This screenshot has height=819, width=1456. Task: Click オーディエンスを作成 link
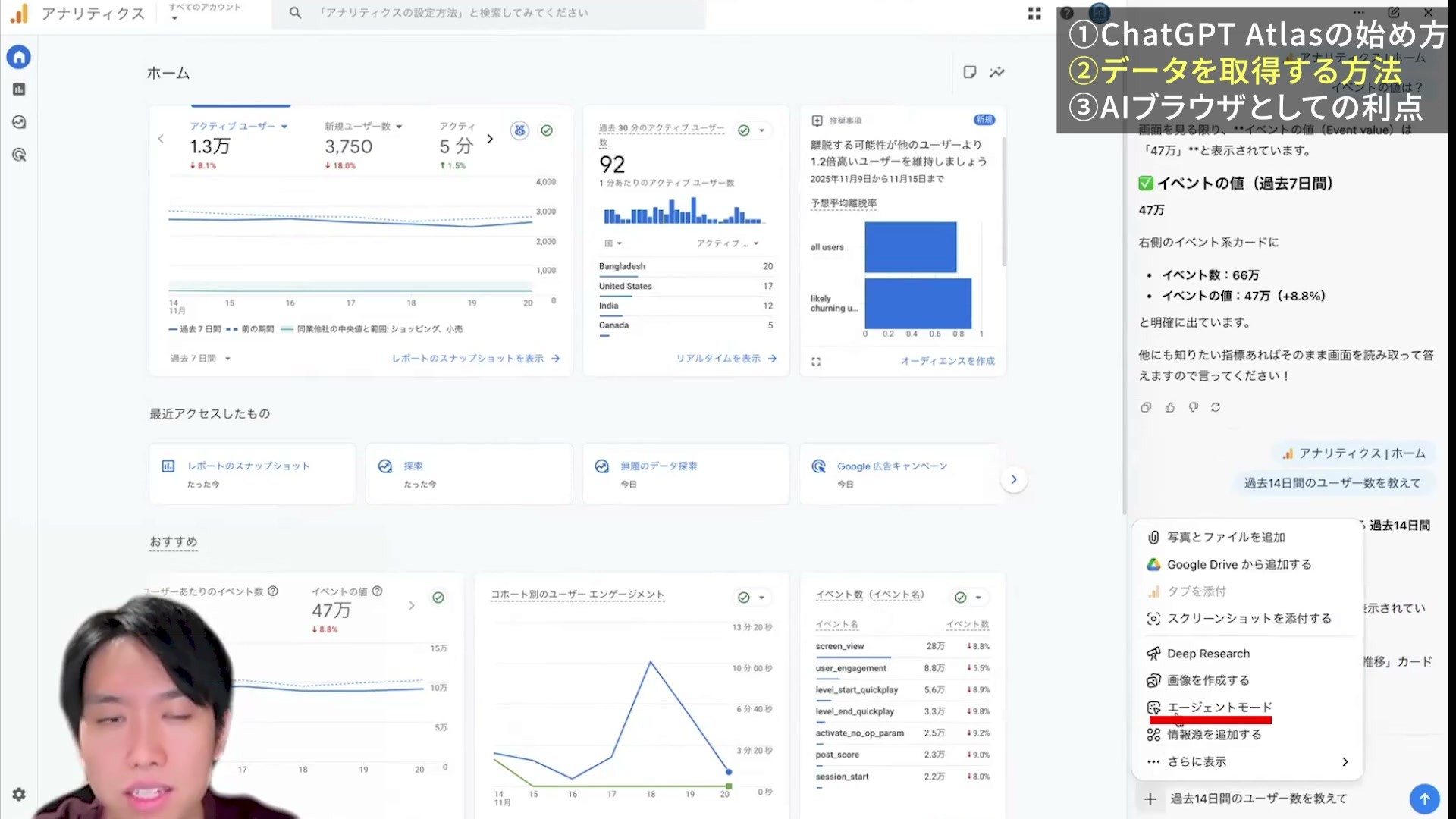pyautogui.click(x=947, y=361)
